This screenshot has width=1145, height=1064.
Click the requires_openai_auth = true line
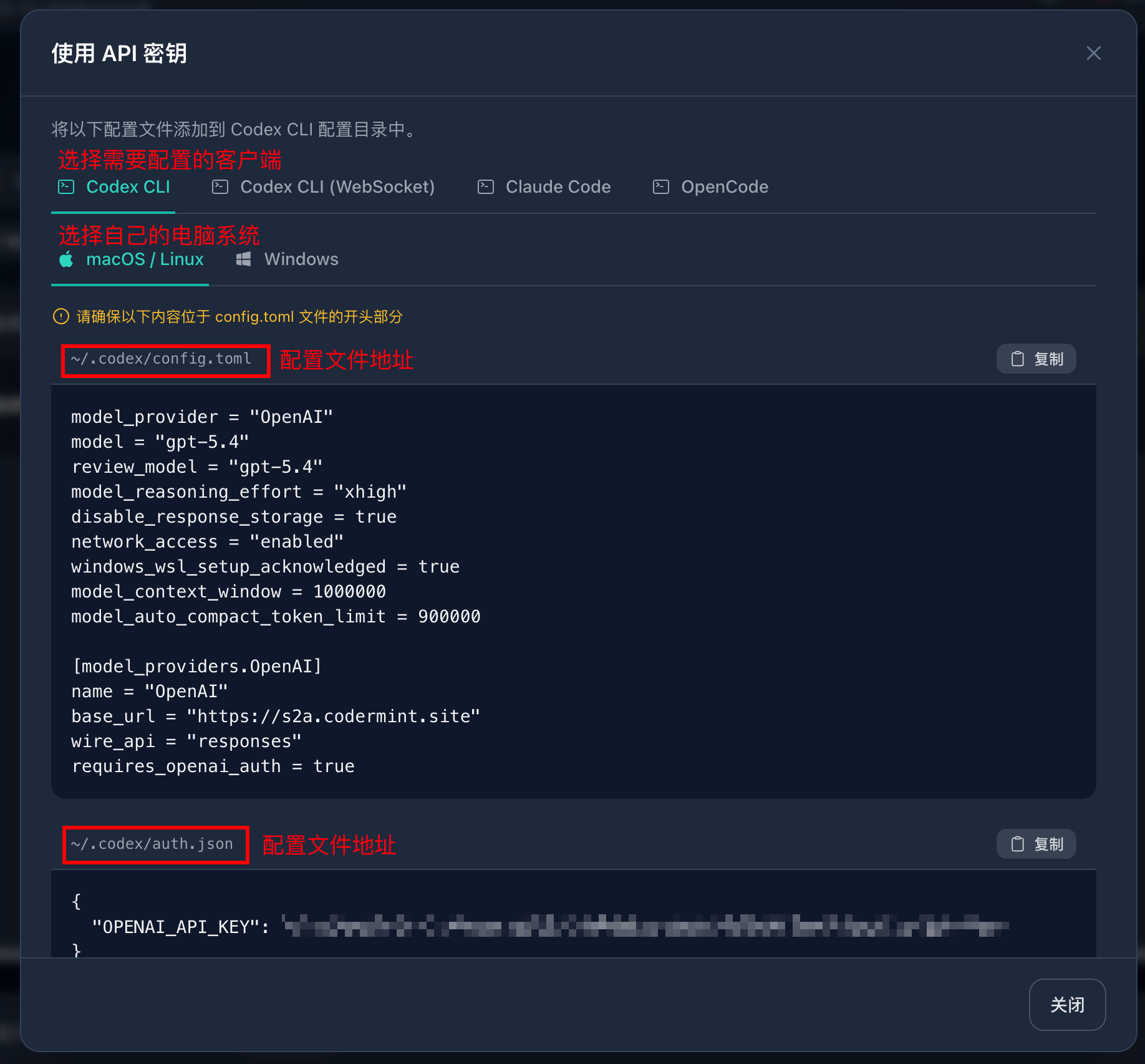pyautogui.click(x=213, y=766)
